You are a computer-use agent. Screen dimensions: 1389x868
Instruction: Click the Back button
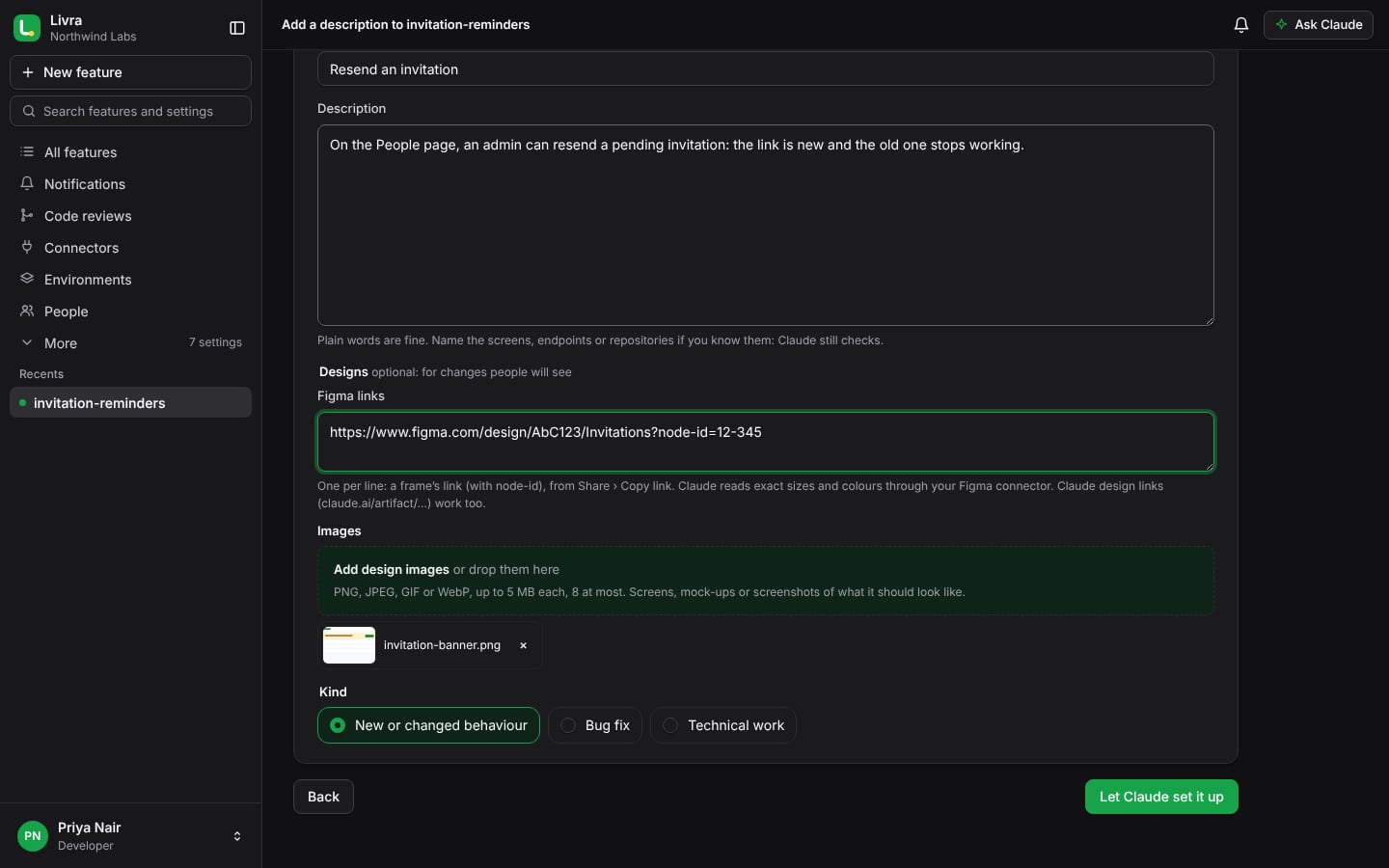[323, 797]
